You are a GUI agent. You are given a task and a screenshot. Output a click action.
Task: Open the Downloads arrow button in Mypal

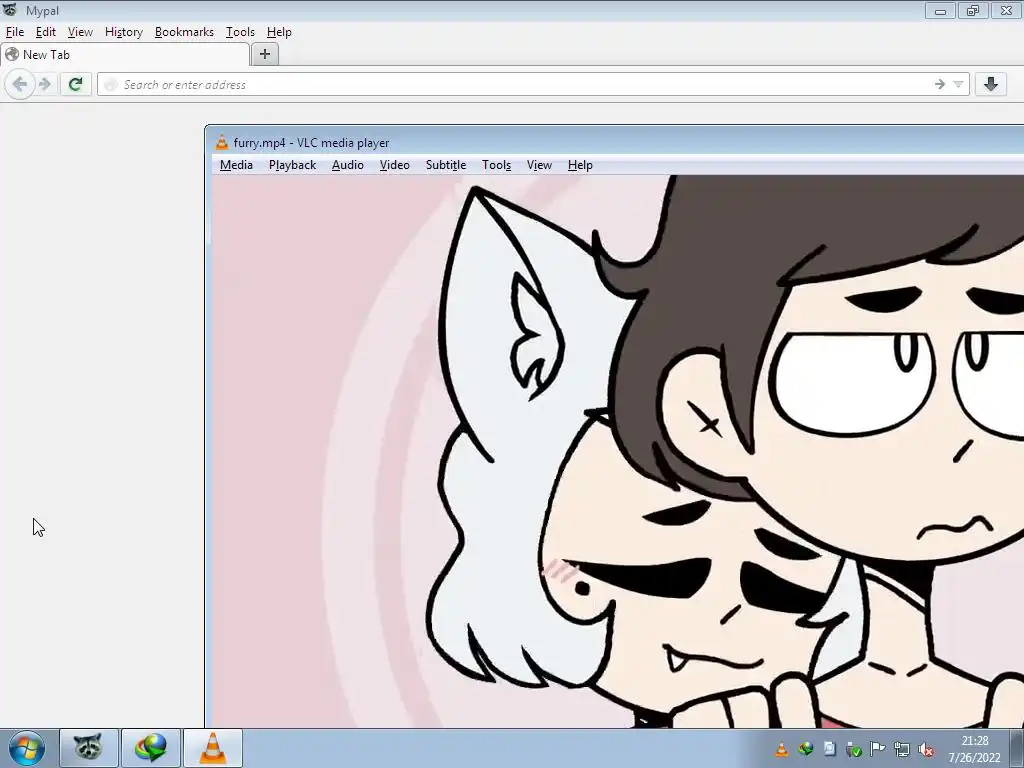(x=991, y=84)
